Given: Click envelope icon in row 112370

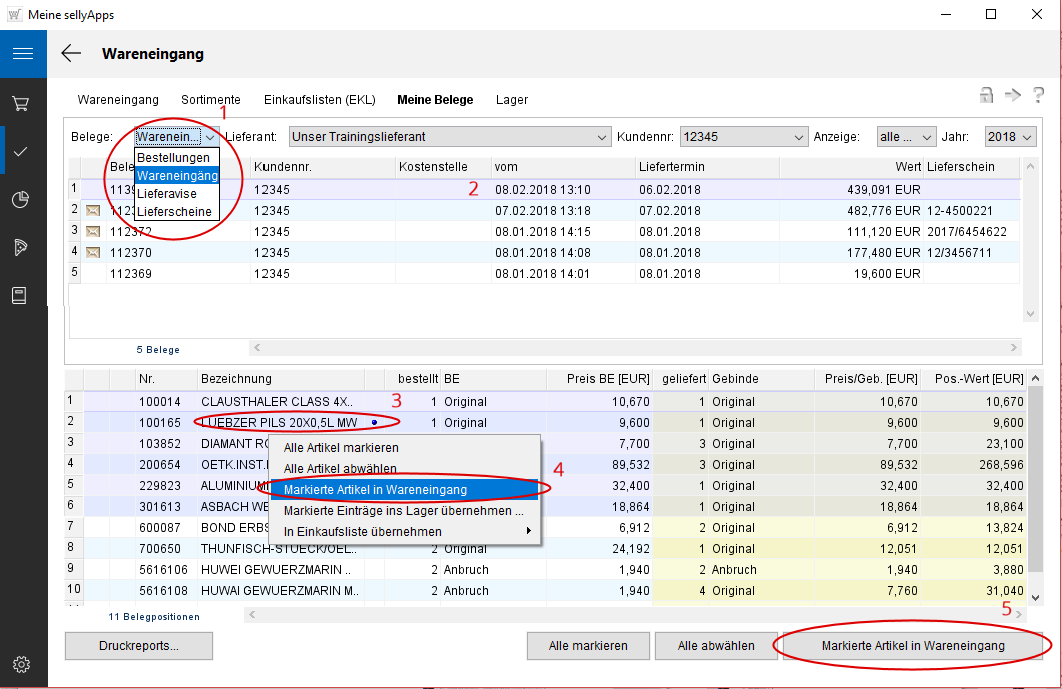Looking at the screenshot, I should (x=93, y=253).
